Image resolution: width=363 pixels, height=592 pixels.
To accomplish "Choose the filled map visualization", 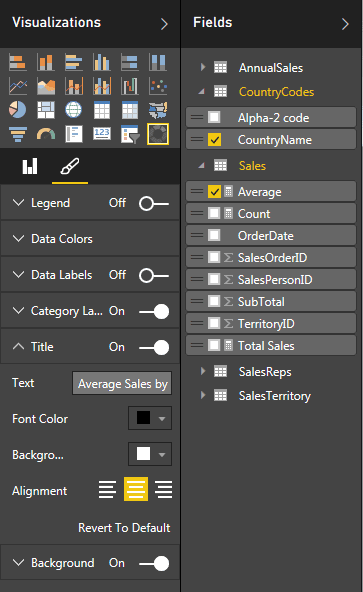I will tap(158, 110).
